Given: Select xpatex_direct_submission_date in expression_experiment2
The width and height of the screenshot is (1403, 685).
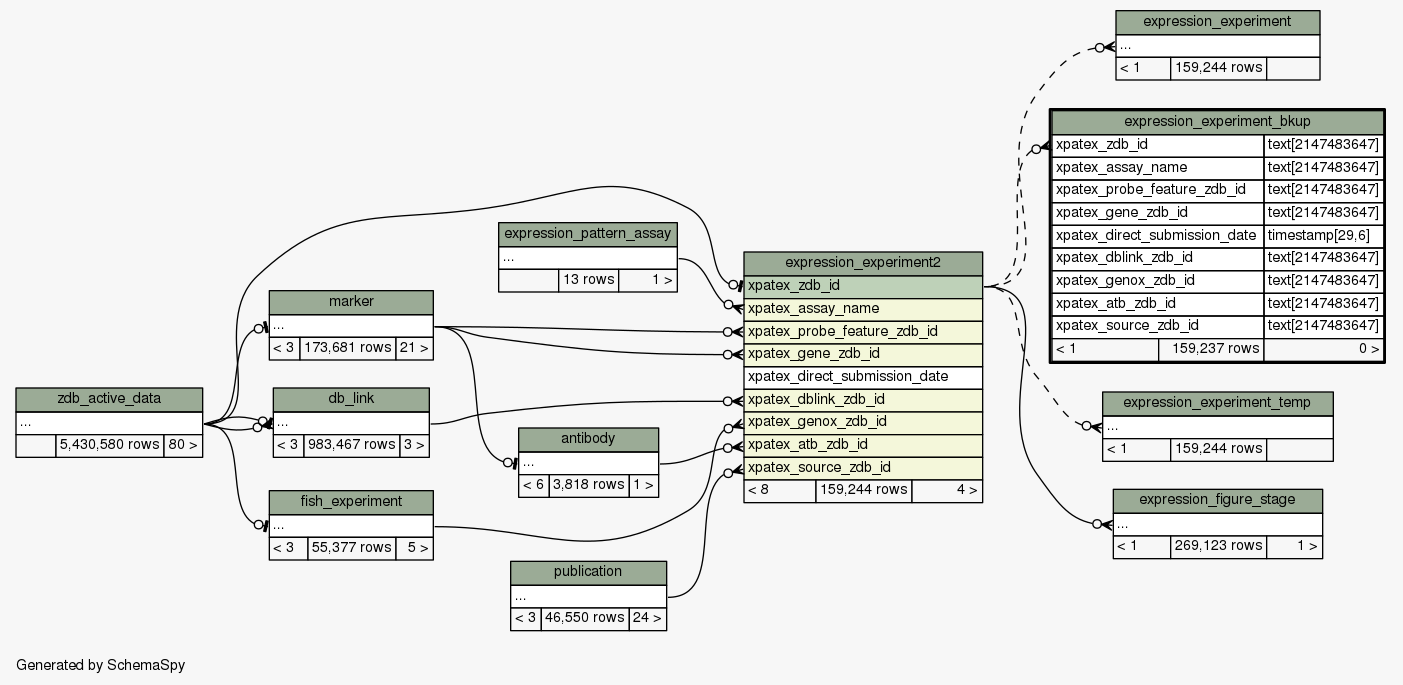Looking at the screenshot, I should tap(863, 377).
